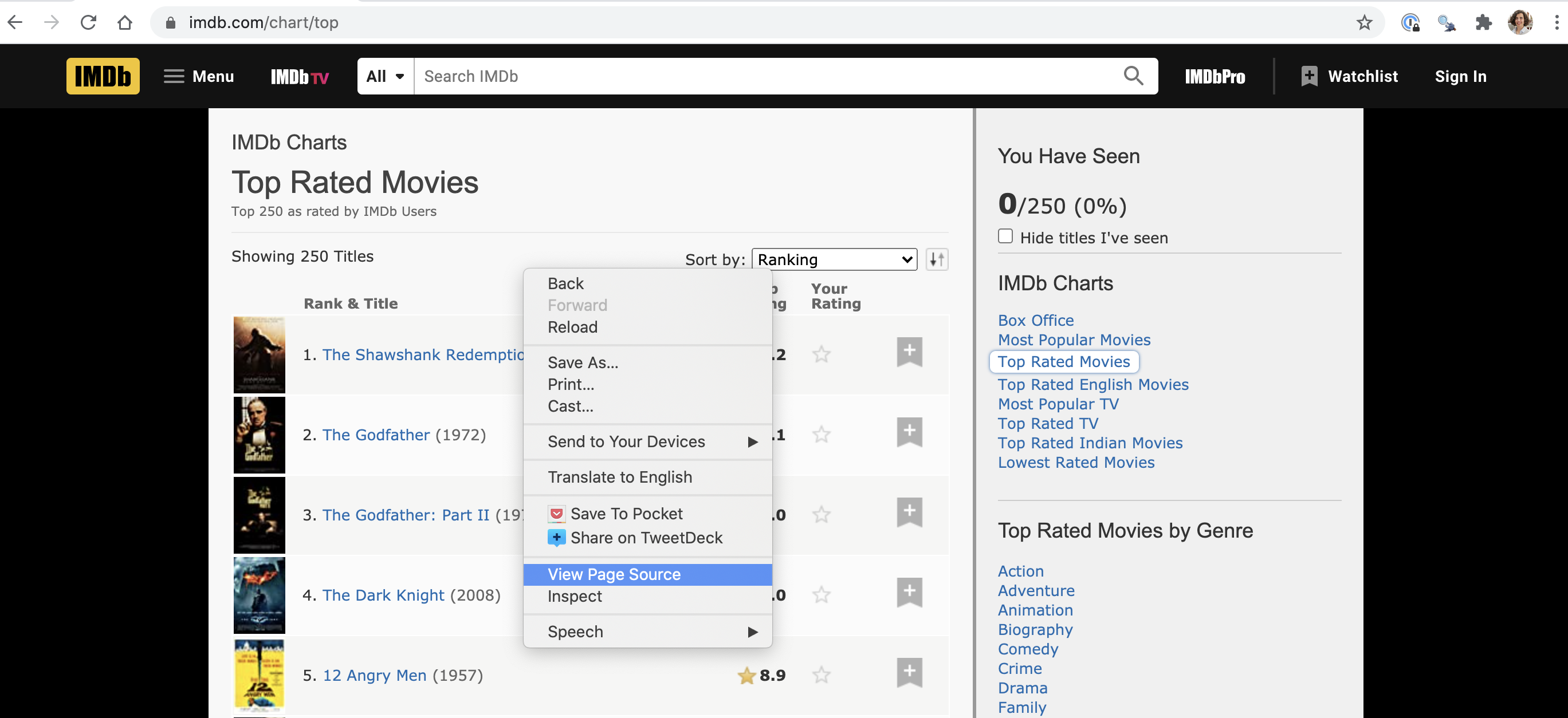Image resolution: width=1568 pixels, height=718 pixels.
Task: Open 12 Angry Men title link
Action: tap(374, 676)
